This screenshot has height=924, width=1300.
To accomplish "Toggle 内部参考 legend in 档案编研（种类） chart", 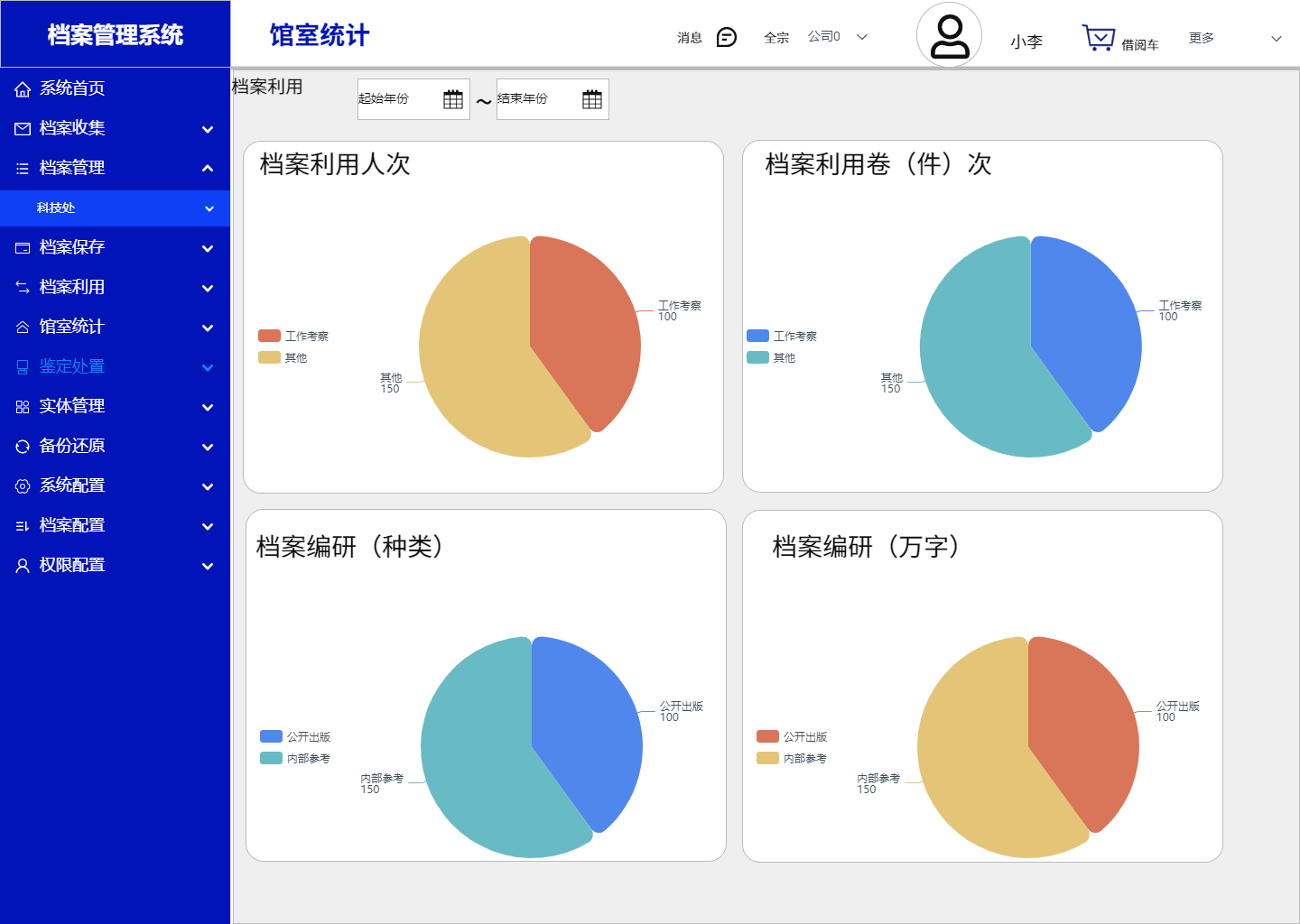I will pos(295,758).
